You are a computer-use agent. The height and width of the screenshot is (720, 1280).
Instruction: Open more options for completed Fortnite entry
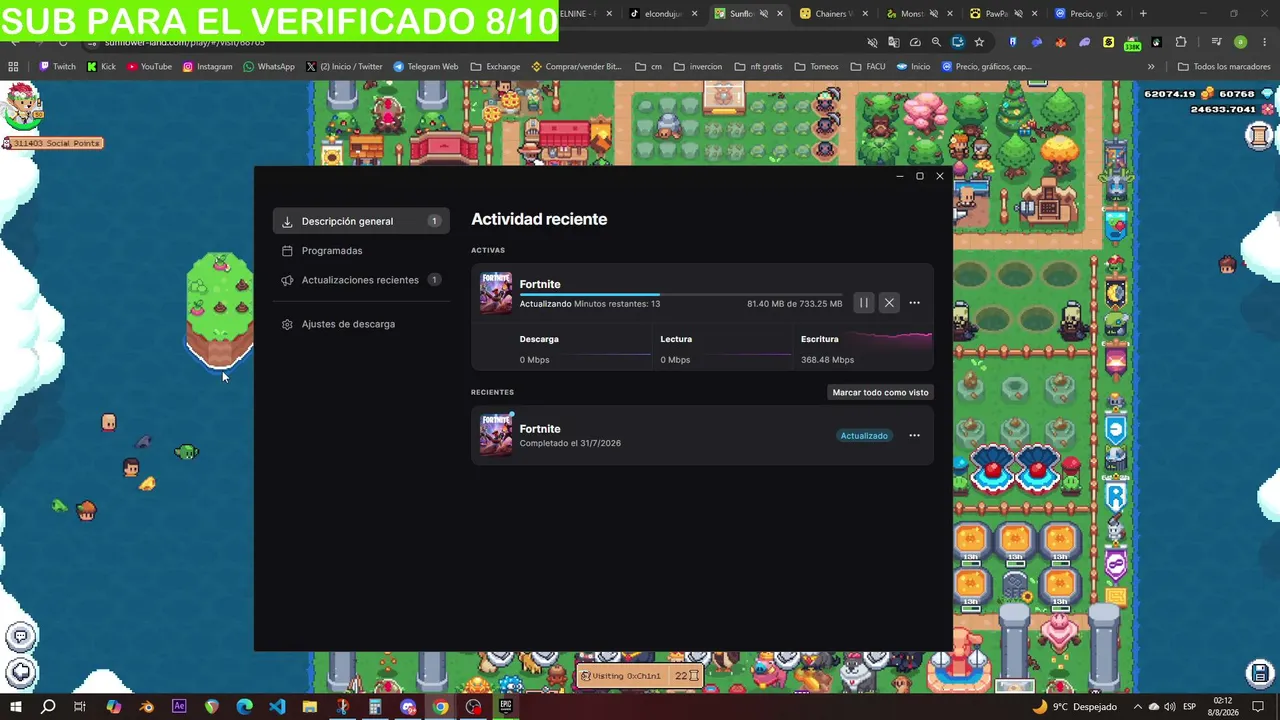coord(914,436)
